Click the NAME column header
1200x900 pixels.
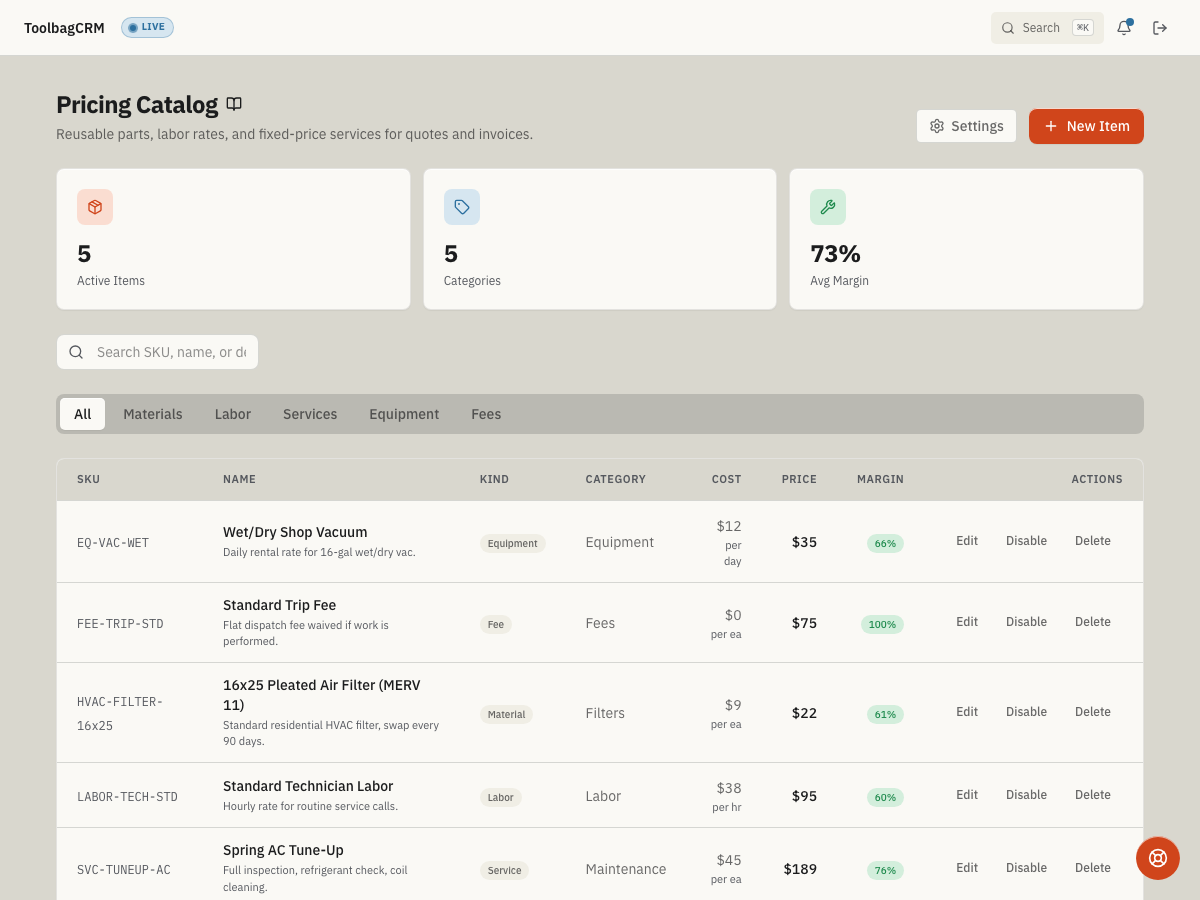tap(239, 479)
